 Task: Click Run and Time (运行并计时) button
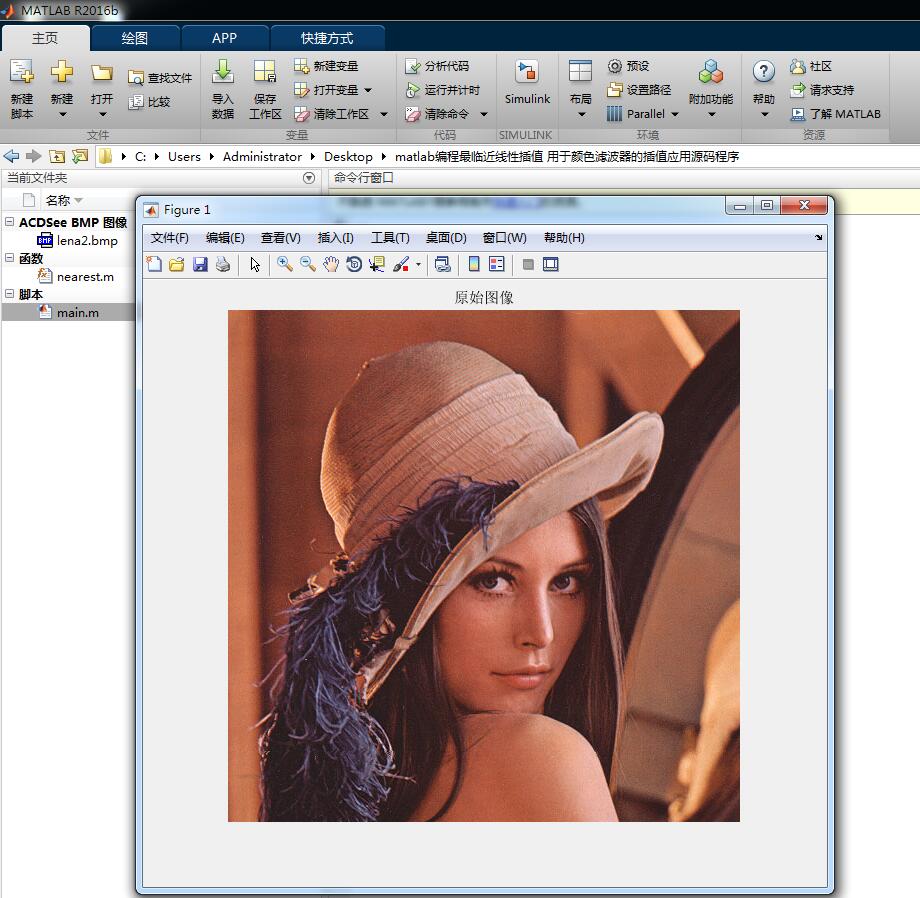[x=442, y=90]
